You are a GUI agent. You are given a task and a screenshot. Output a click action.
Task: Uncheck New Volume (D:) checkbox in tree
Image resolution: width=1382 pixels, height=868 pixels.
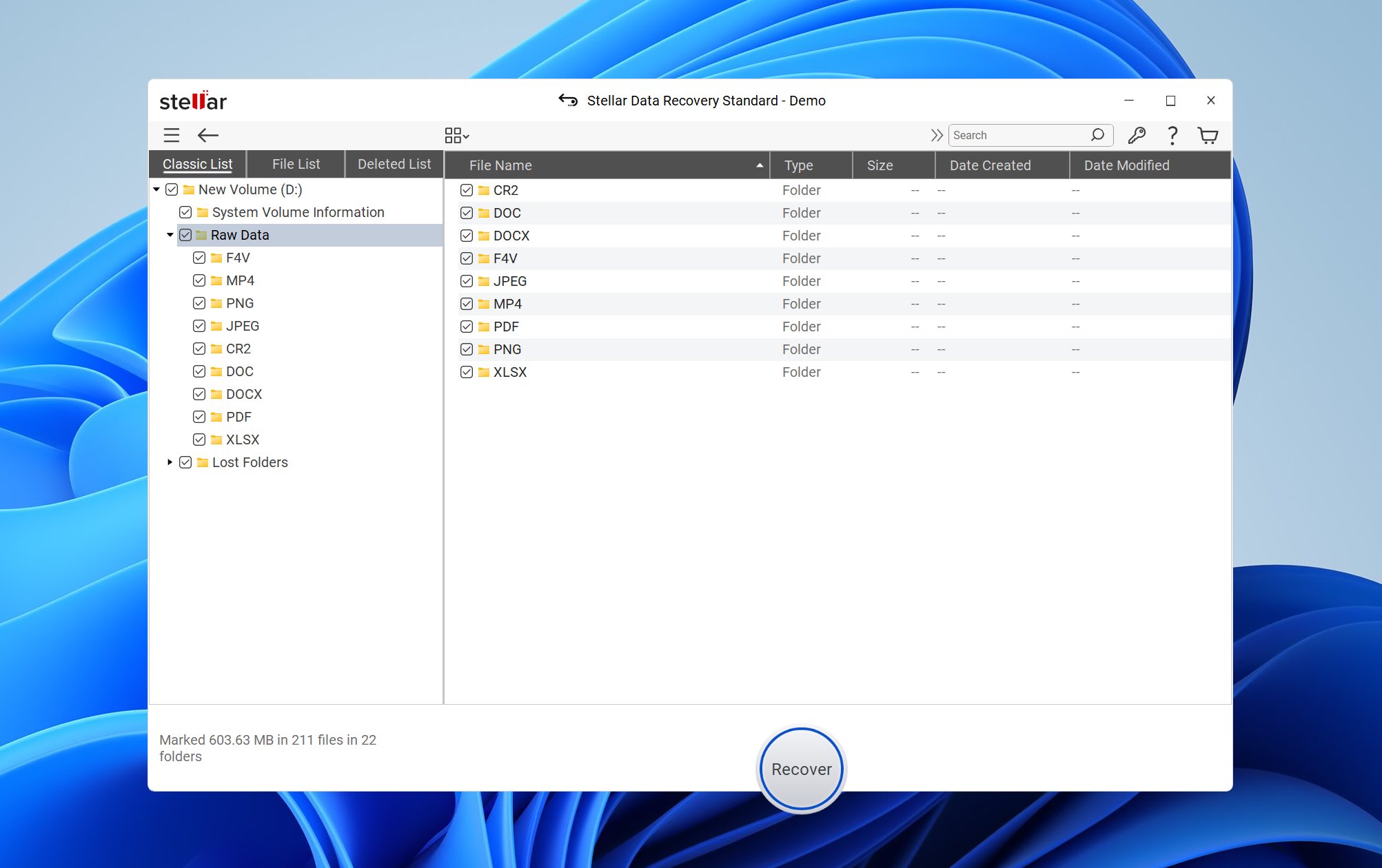coord(172,189)
